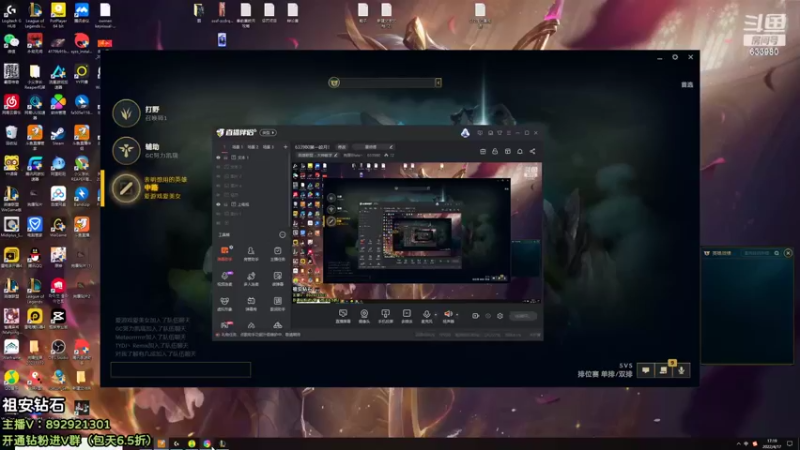Open streaming app settings gear icon
800x450 pixels.
click(500, 316)
